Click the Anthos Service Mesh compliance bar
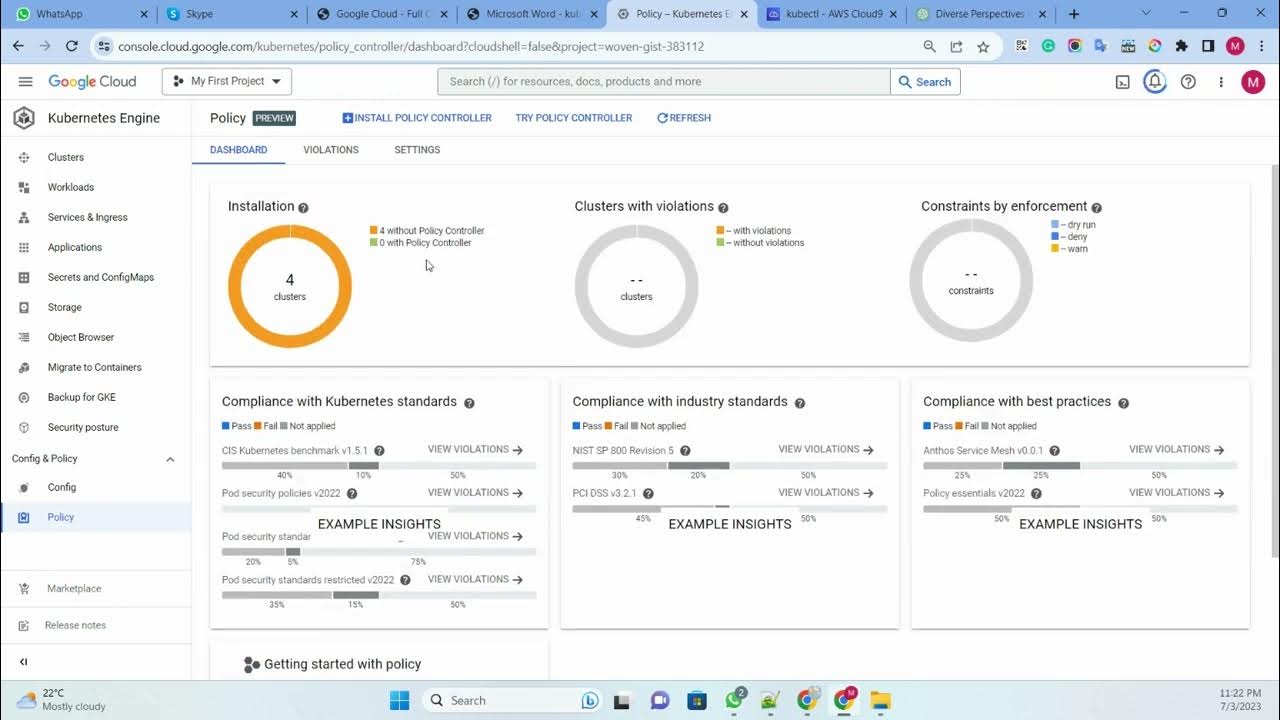Viewport: 1280px width, 720px height. (x=1081, y=465)
